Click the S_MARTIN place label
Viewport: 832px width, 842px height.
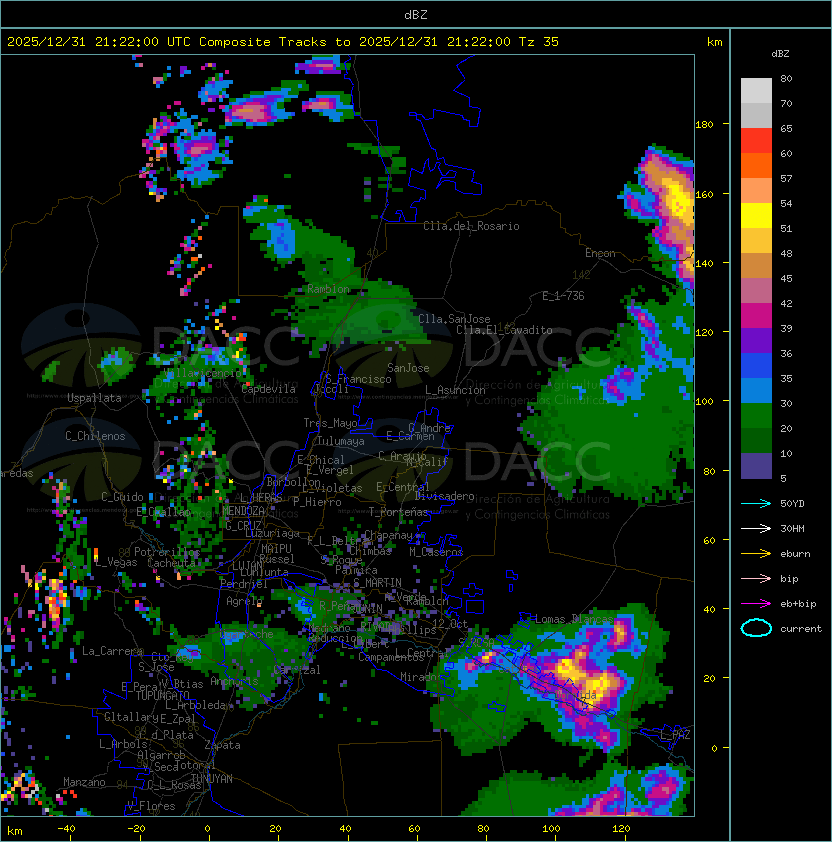point(377,583)
